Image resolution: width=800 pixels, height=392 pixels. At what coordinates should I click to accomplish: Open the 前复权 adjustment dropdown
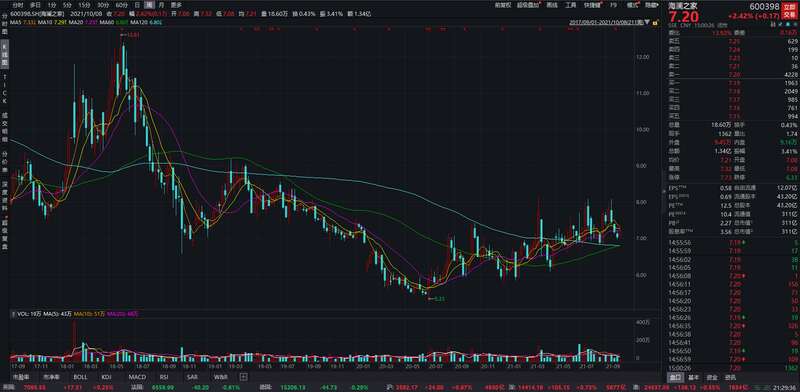coord(503,5)
